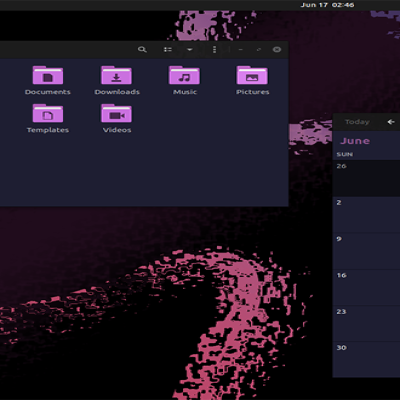Click the Today button in calendar
The height and width of the screenshot is (400, 400).
point(357,122)
